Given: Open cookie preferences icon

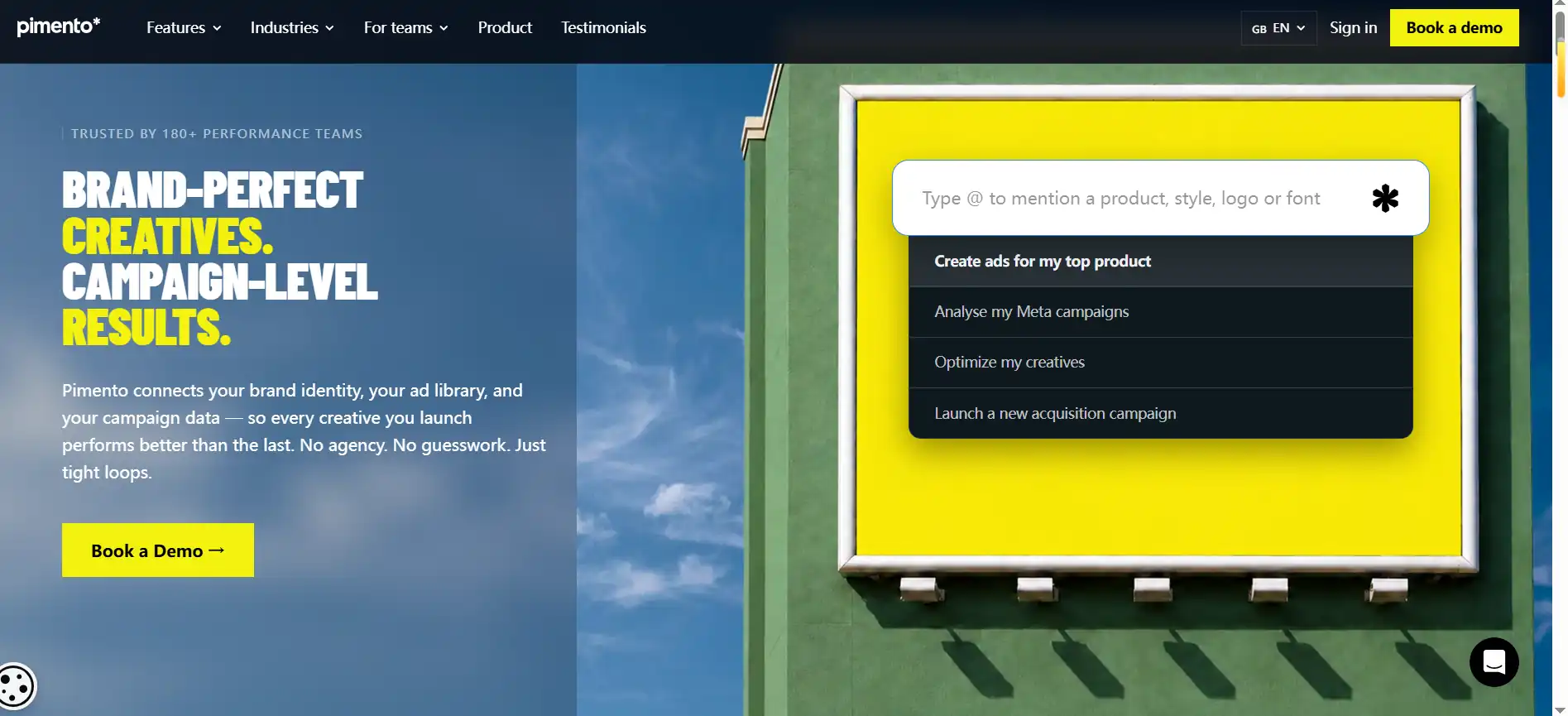Looking at the screenshot, I should (17, 686).
